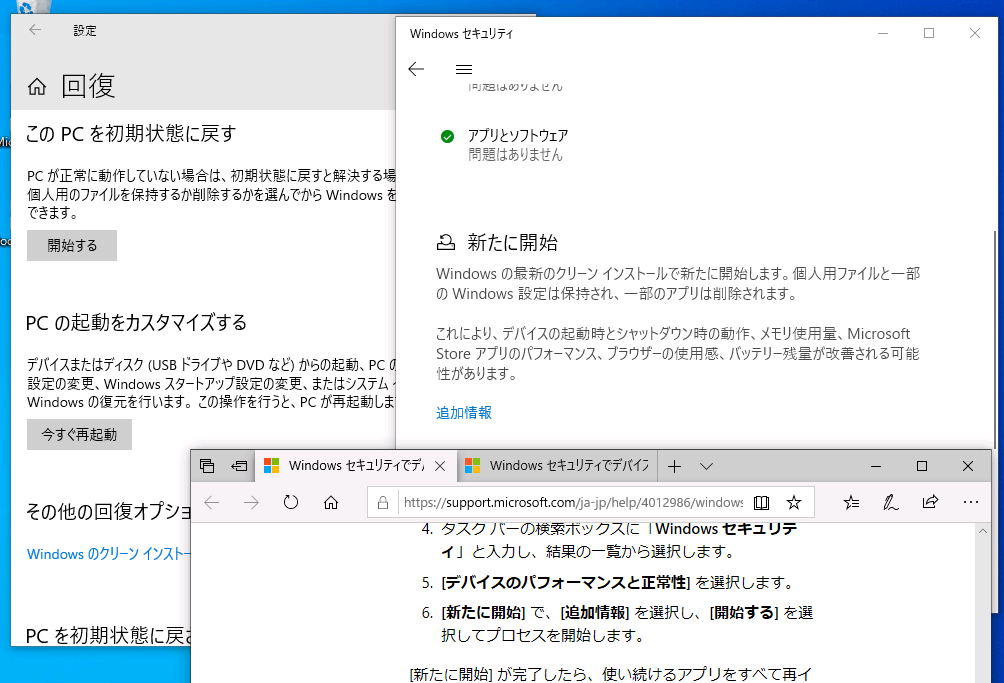Click the アプリとソフトウェア item text
The image size is (1004, 683).
517,136
